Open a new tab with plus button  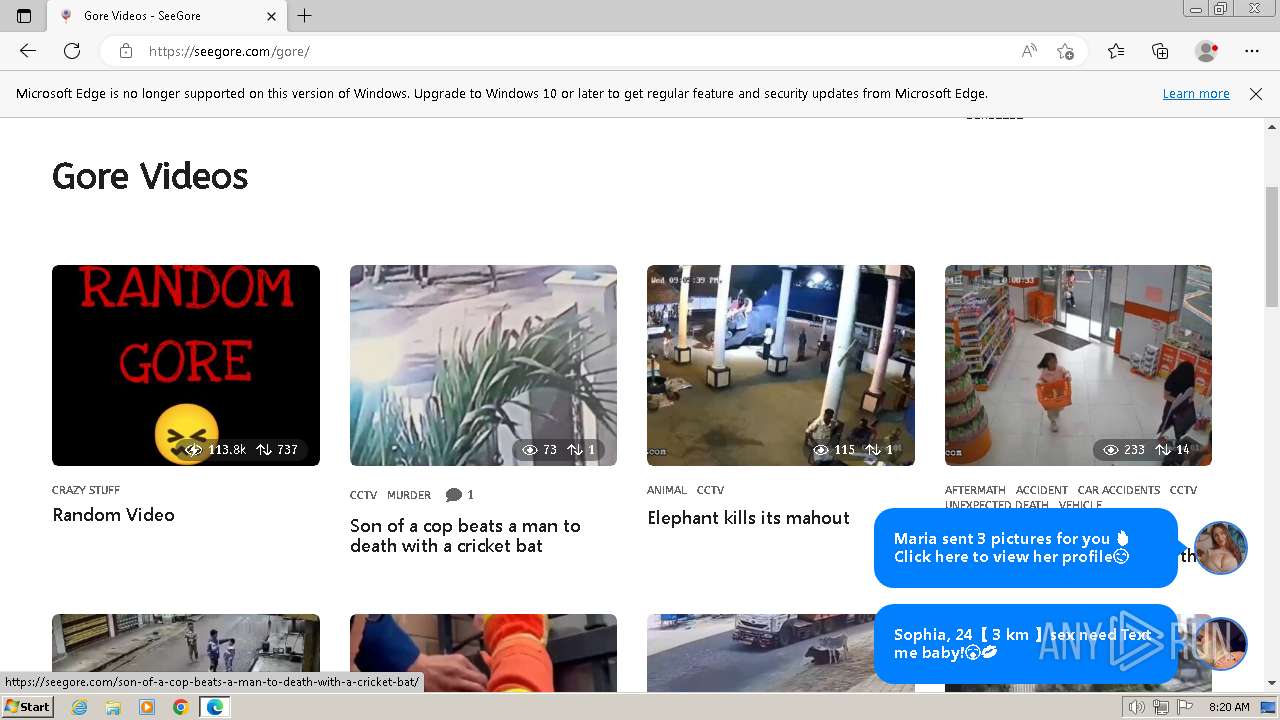305,16
